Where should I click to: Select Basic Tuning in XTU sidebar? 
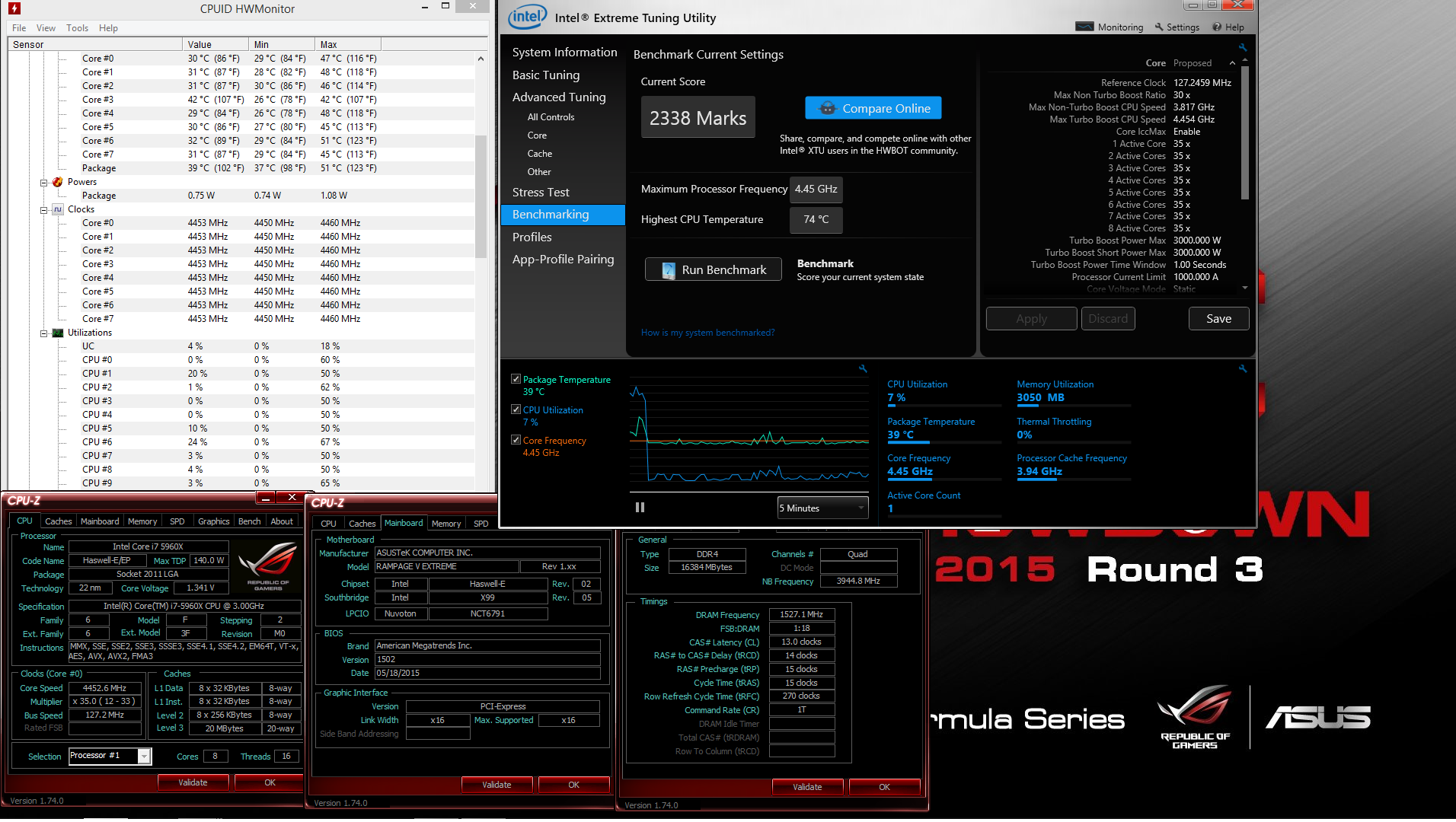(546, 75)
